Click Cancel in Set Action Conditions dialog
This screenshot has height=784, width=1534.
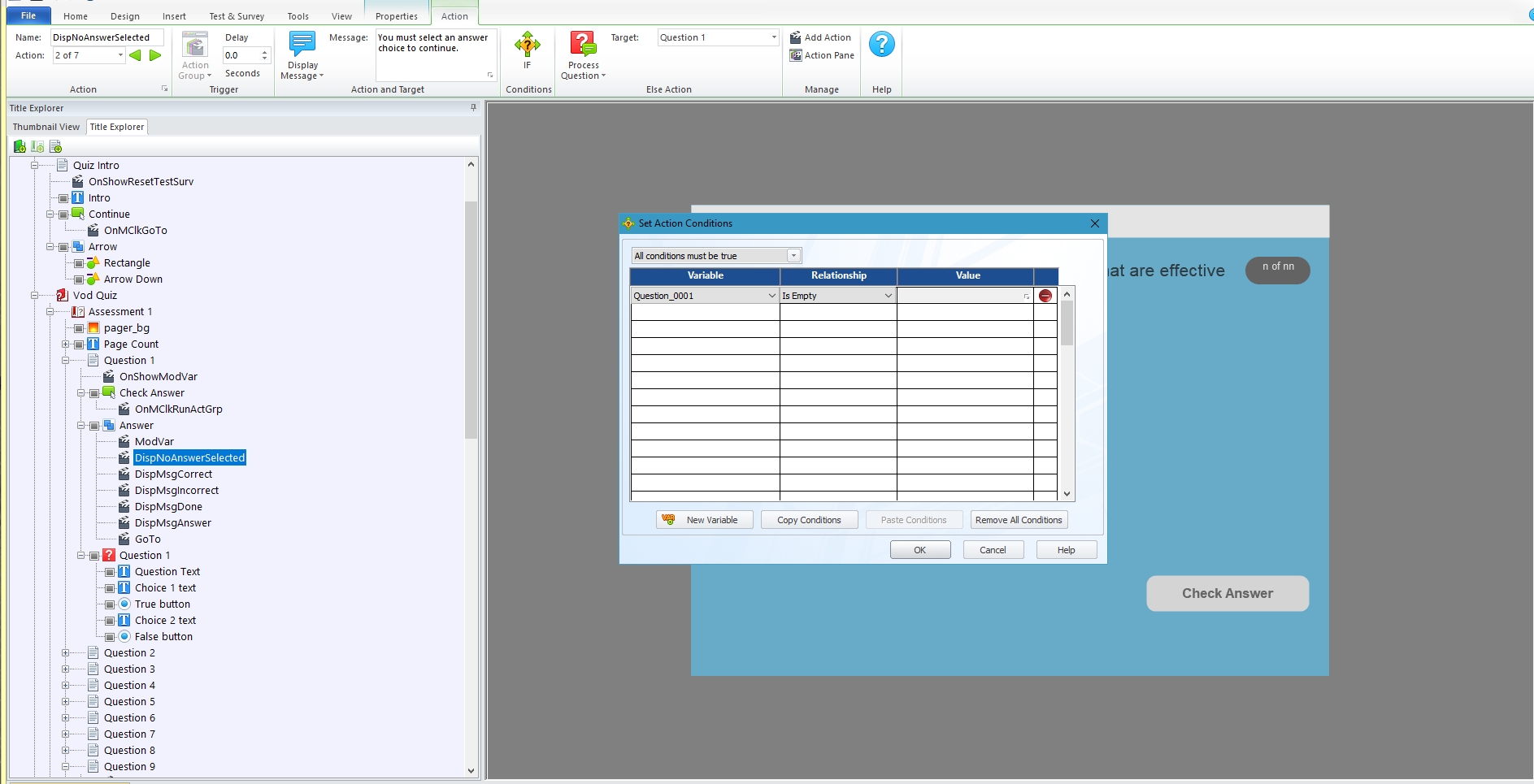coord(993,550)
